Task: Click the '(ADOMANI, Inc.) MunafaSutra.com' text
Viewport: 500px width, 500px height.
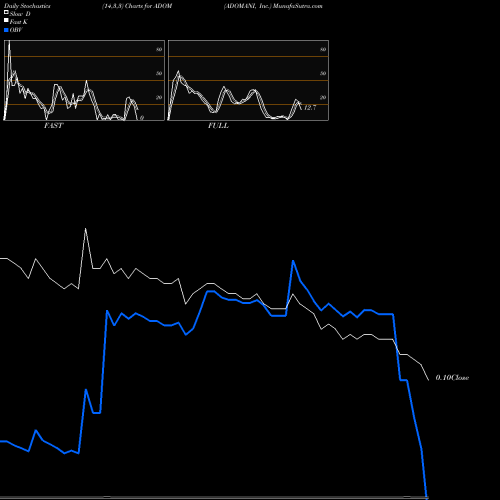Action: point(273,6)
